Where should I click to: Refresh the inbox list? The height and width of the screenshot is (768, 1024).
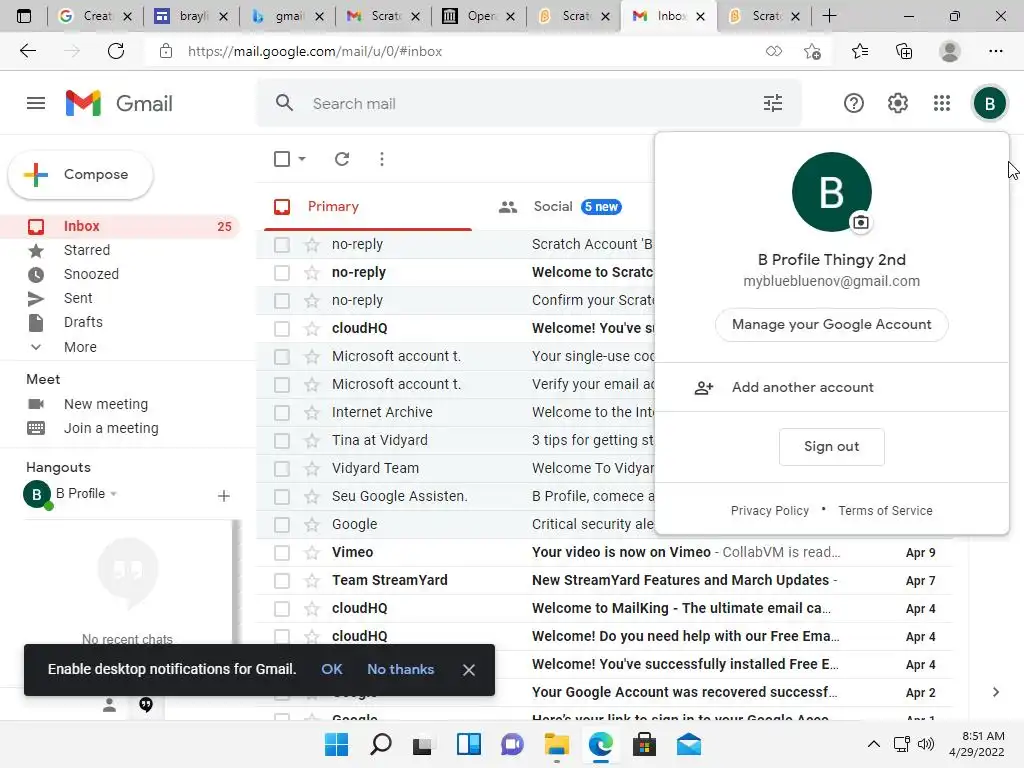[x=342, y=159]
